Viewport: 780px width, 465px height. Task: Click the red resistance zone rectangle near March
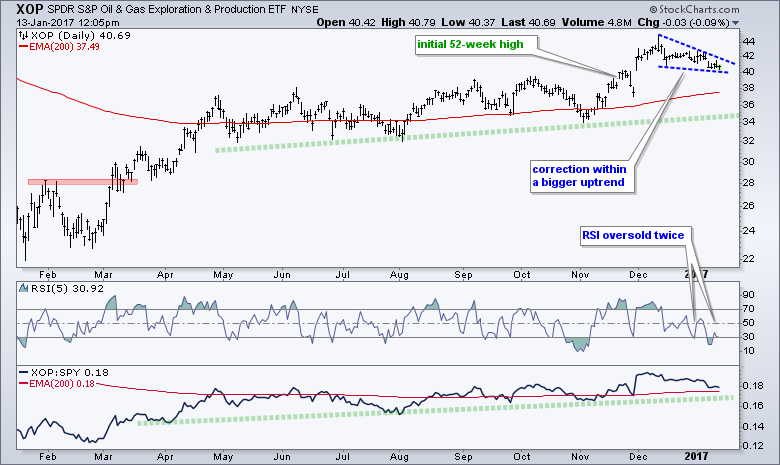click(x=82, y=182)
